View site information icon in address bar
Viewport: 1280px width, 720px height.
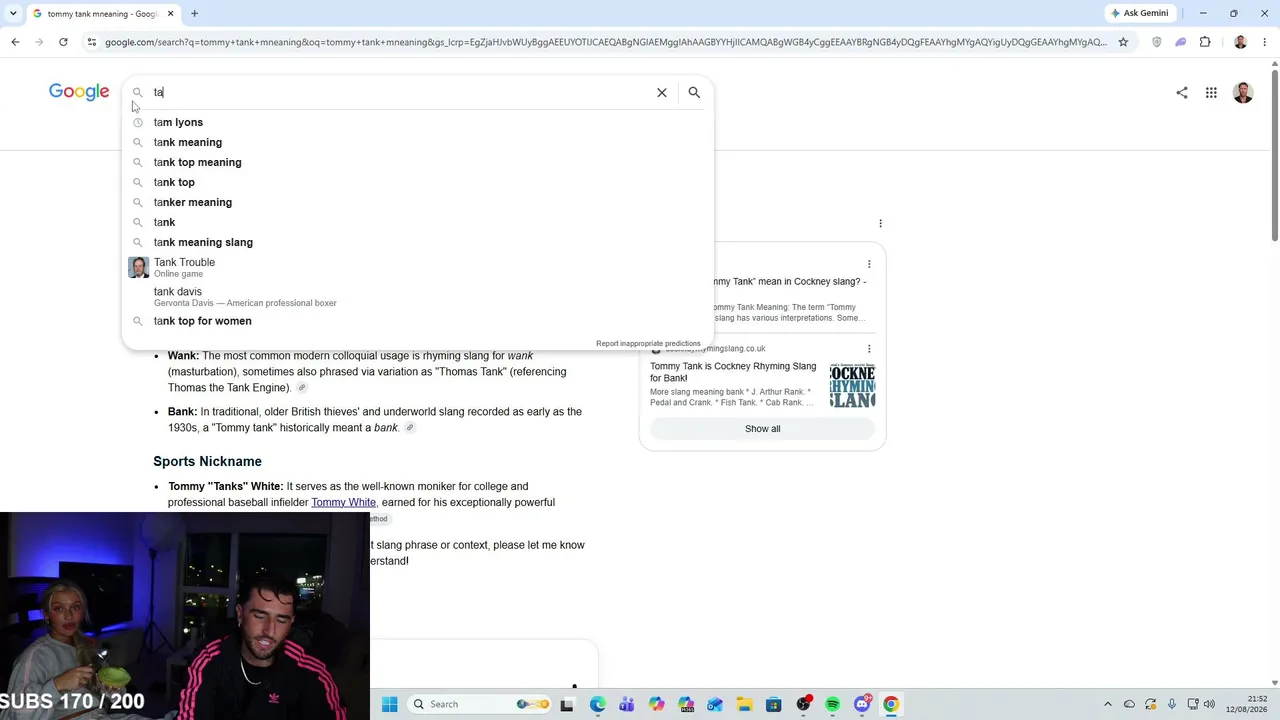91,42
